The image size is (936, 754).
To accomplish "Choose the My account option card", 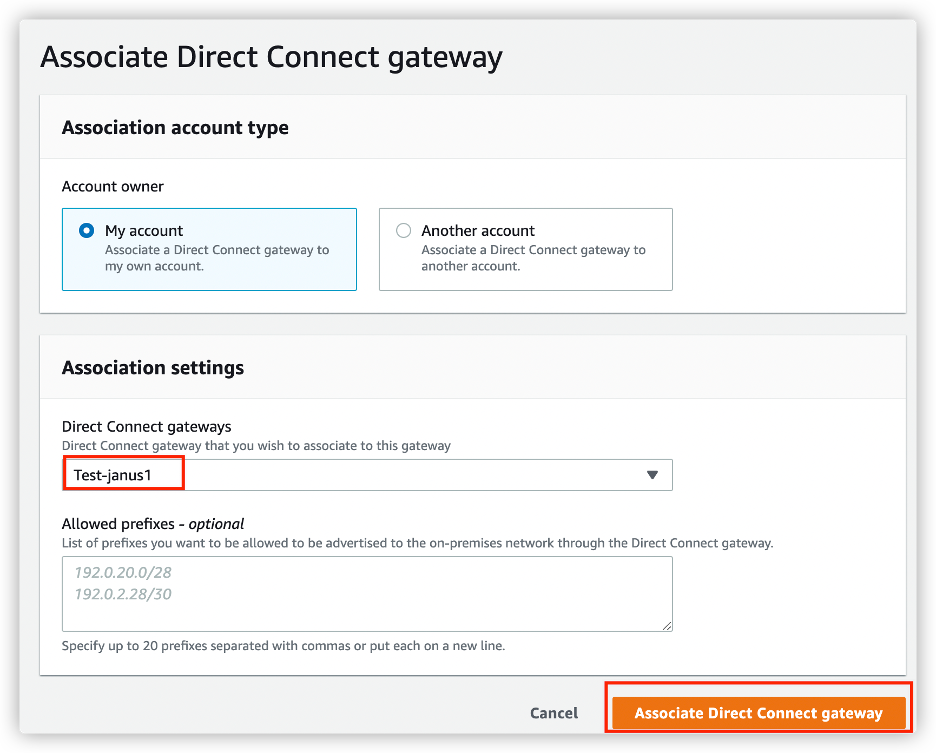I will coord(210,250).
